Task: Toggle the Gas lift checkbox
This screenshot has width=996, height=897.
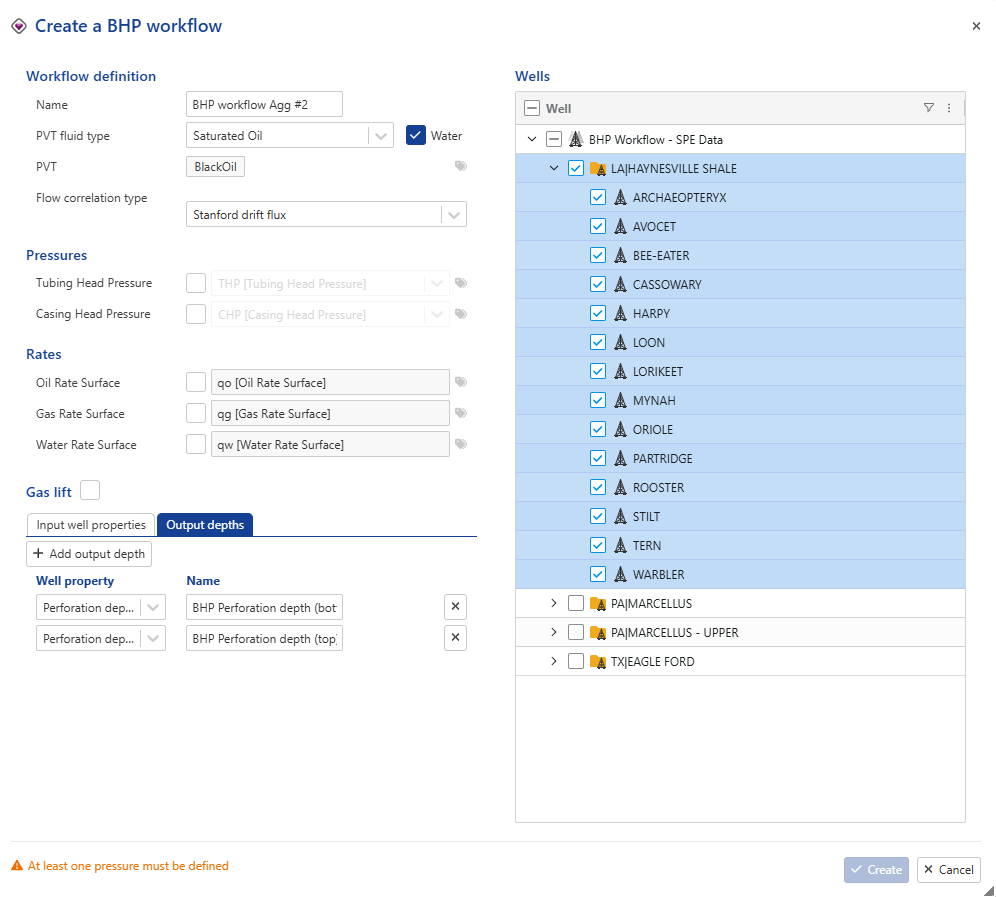Action: [90, 490]
